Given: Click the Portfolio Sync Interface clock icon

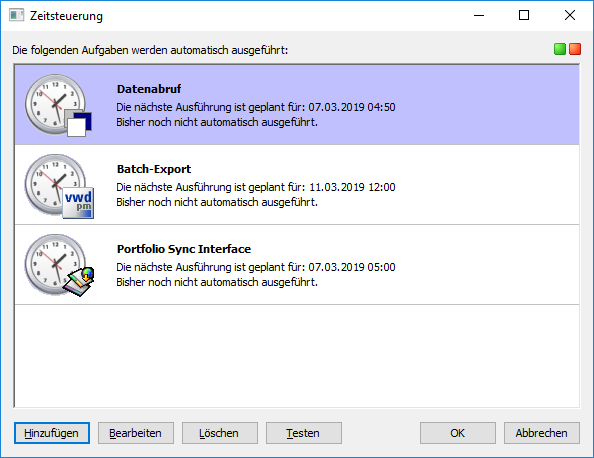Looking at the screenshot, I should (x=59, y=265).
